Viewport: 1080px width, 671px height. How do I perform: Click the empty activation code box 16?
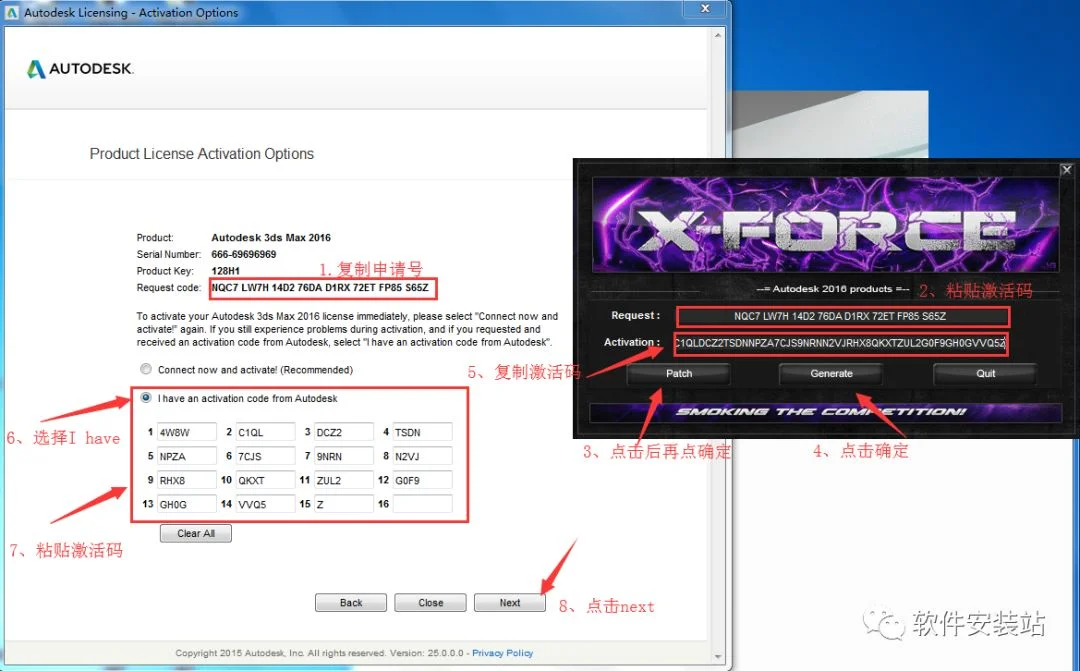tap(422, 504)
